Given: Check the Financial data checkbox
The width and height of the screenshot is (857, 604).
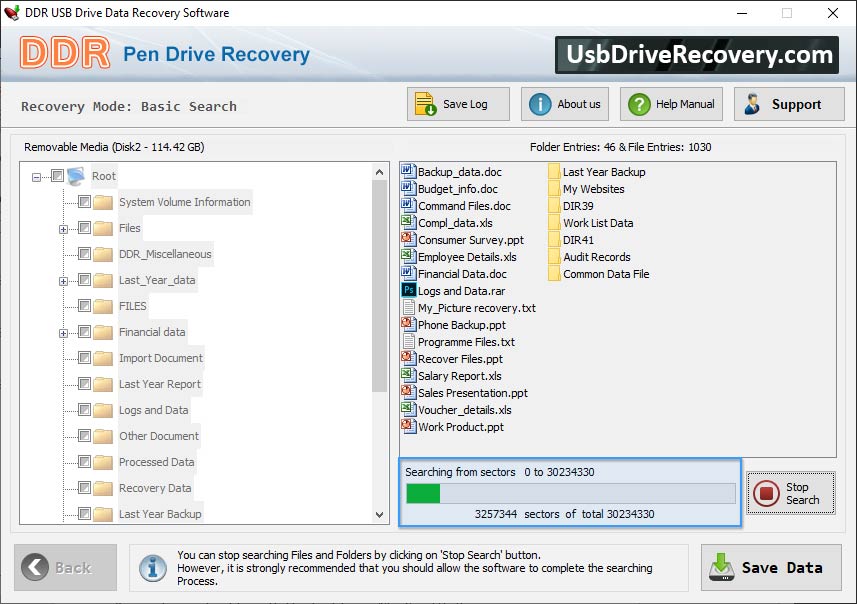Looking at the screenshot, I should coord(84,332).
